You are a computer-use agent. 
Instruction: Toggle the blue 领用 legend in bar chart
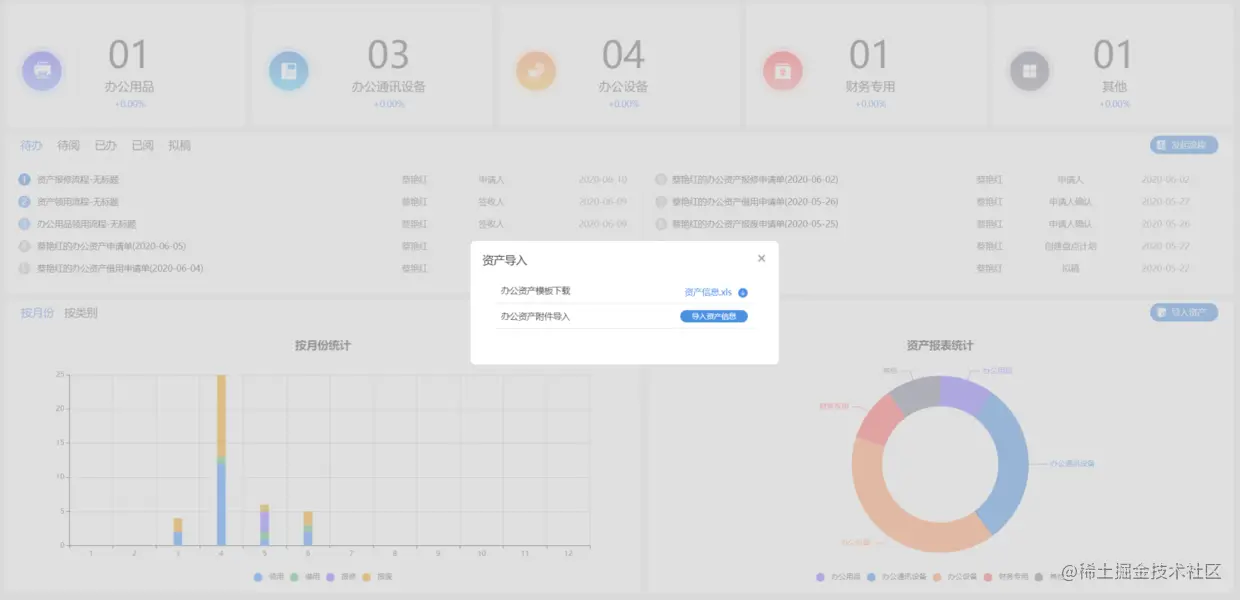click(269, 577)
